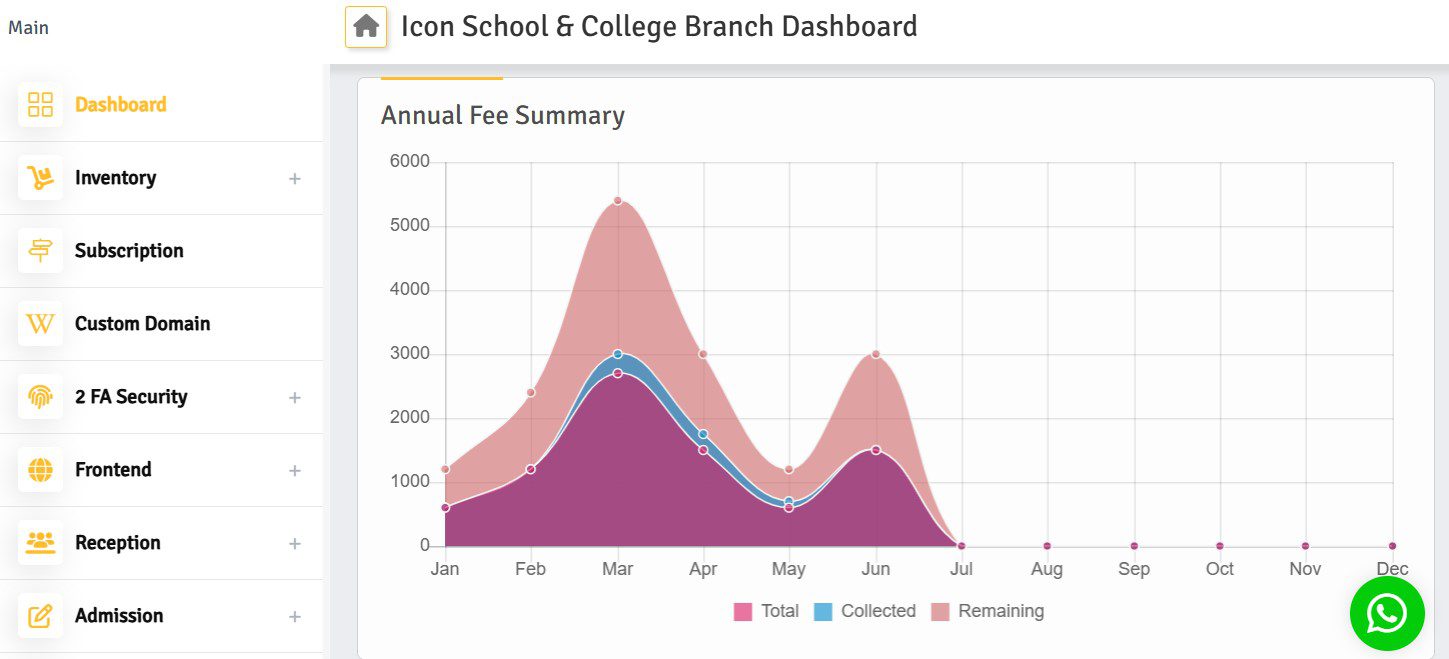
Task: Click the home icon button
Action: (x=366, y=27)
